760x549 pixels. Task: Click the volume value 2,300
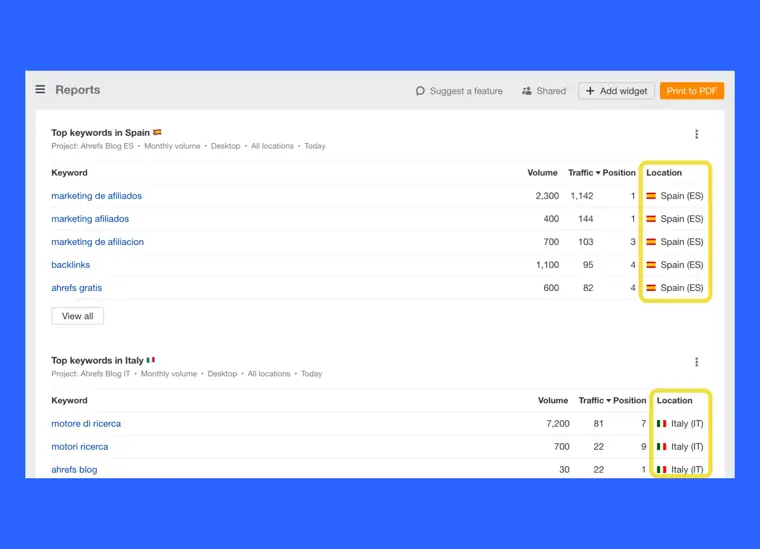point(547,196)
